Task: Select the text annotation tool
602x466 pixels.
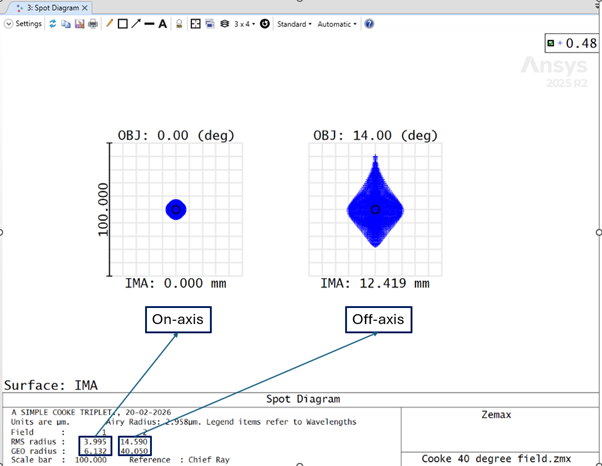Action: 162,23
